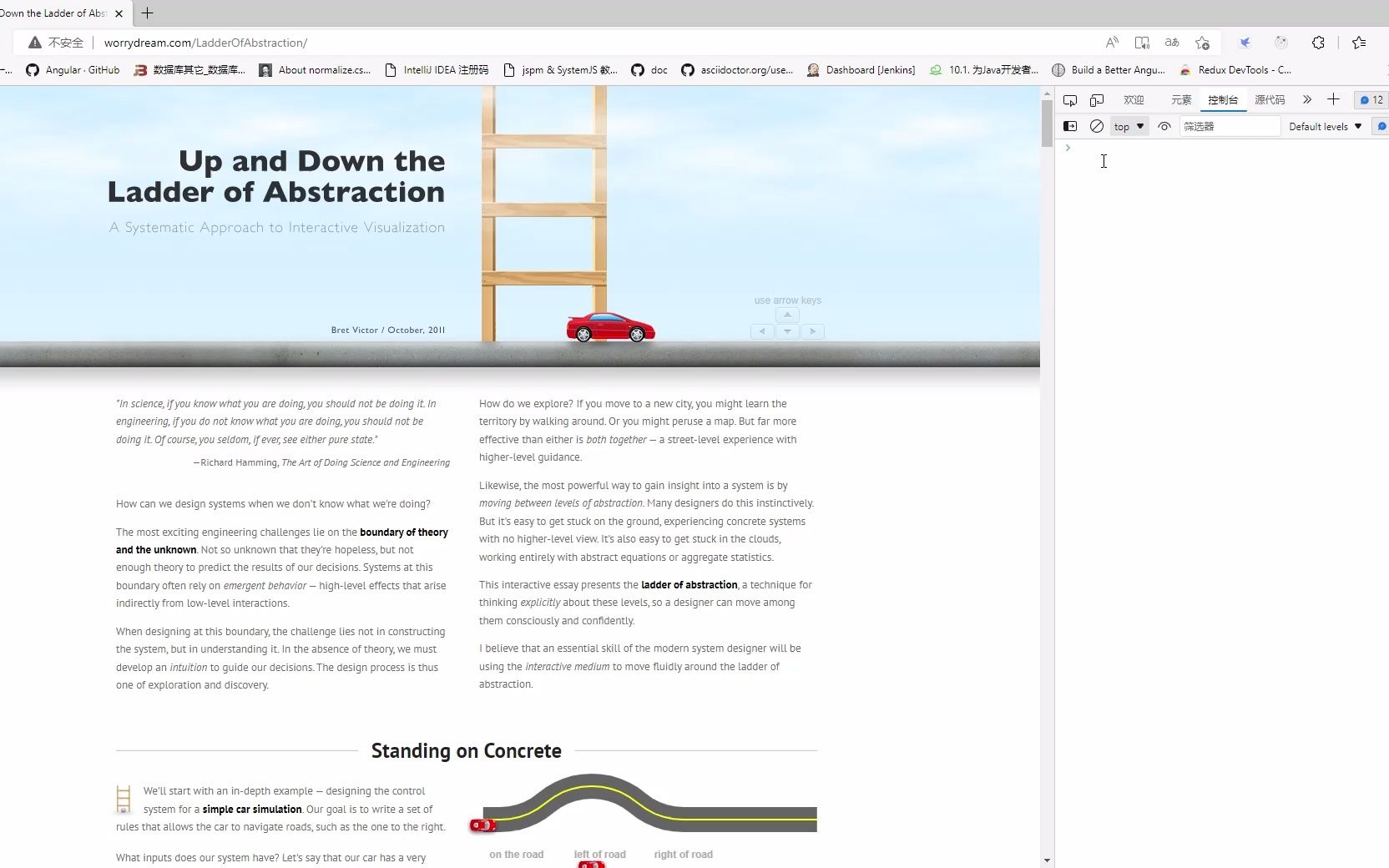
Task: Click the up arrow key button
Action: [787, 315]
